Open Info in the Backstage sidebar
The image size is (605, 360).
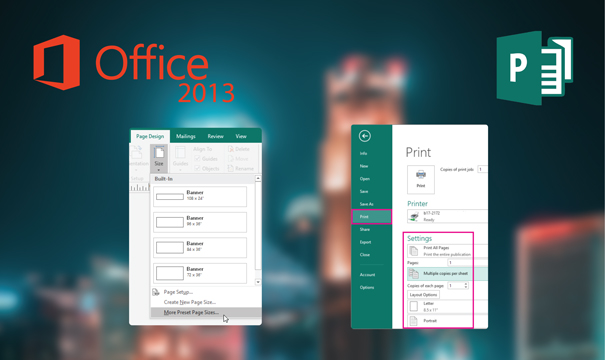363,153
